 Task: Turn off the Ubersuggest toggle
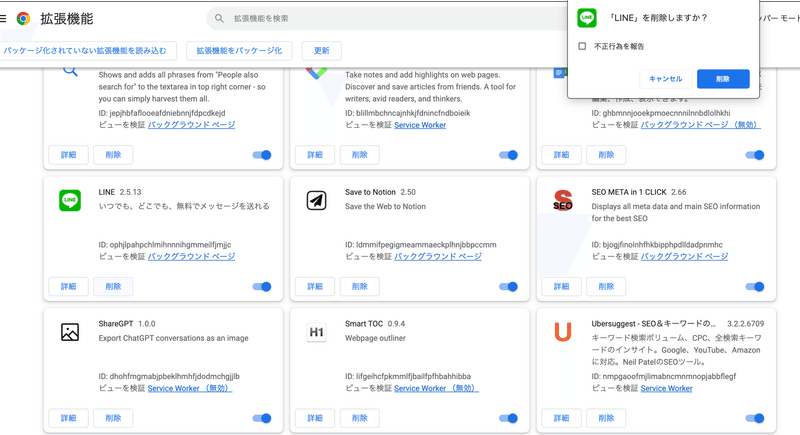755,418
